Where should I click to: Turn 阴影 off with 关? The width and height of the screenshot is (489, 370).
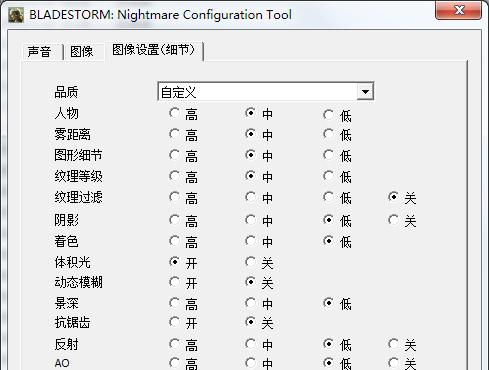pyautogui.click(x=393, y=220)
